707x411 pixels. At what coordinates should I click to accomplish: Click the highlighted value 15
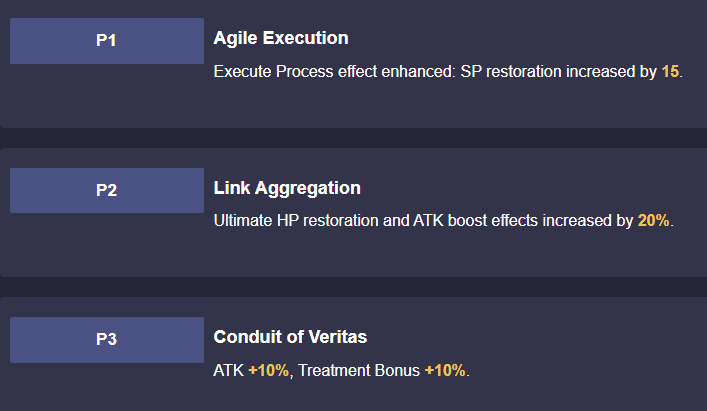coord(670,72)
